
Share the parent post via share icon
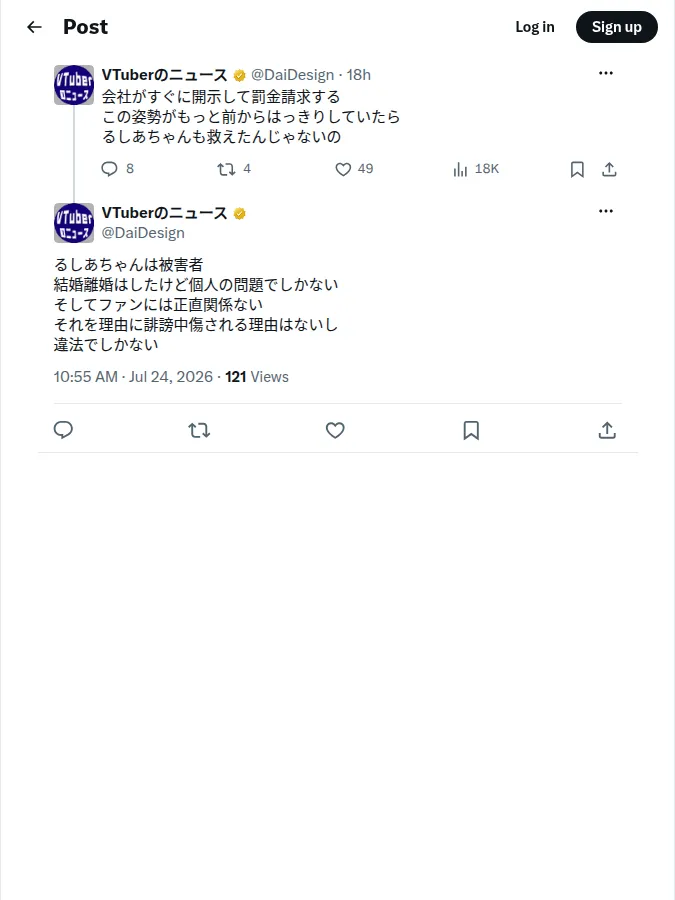click(609, 169)
